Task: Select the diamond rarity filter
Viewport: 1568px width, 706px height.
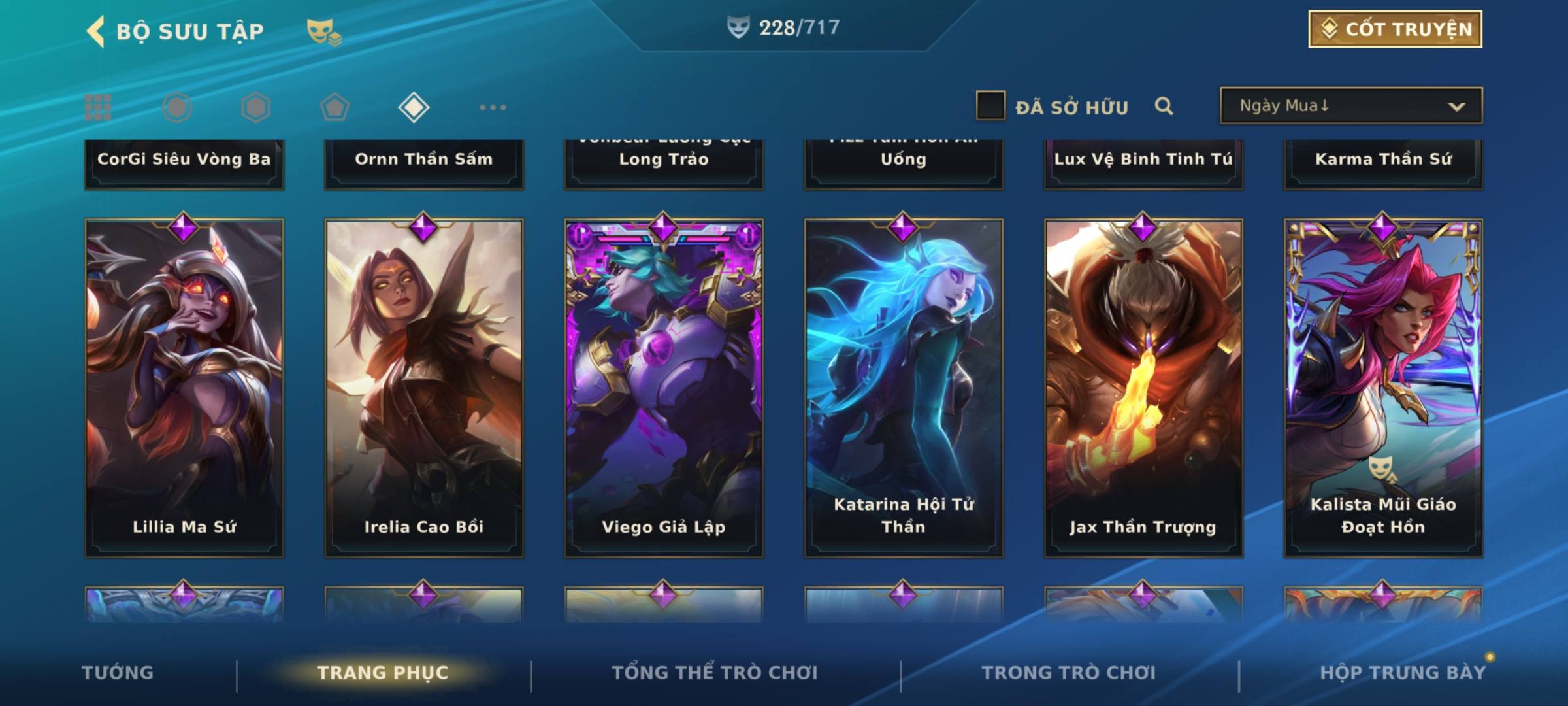Action: 414,107
